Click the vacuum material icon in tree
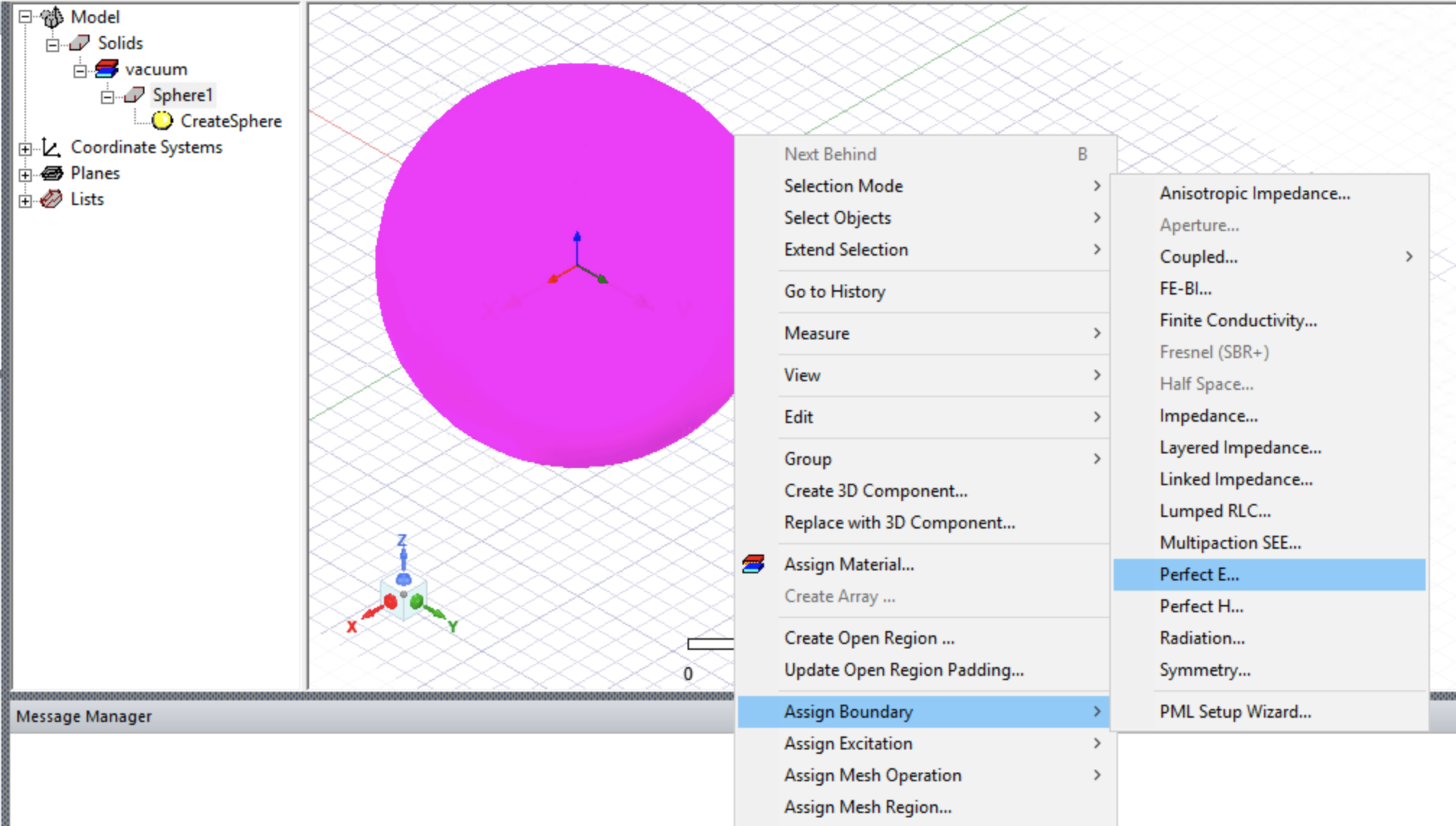Viewport: 1456px width, 826px height. pyautogui.click(x=107, y=69)
